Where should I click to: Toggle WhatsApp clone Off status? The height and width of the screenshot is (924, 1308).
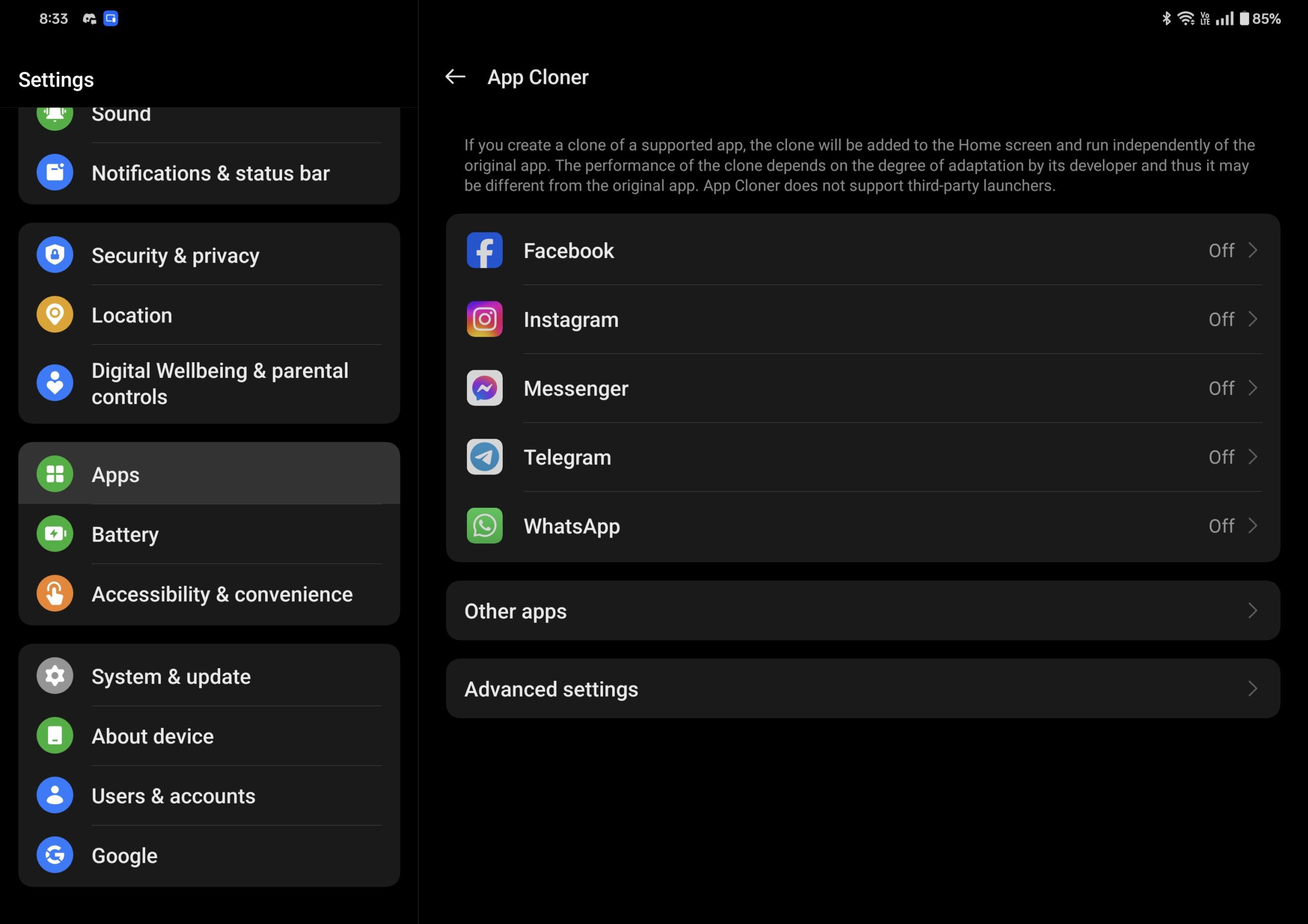click(1221, 525)
